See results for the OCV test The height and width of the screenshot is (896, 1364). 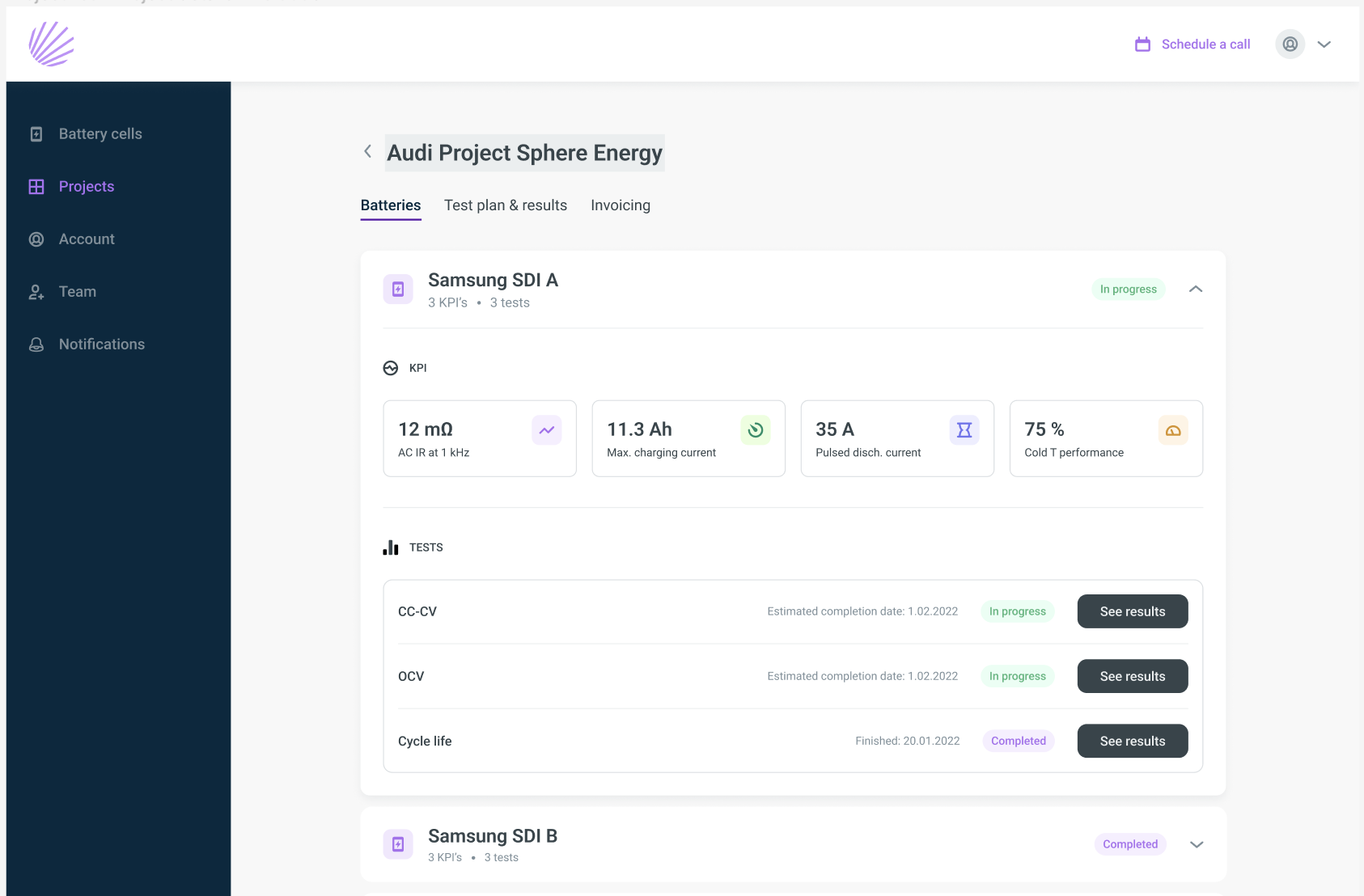click(1132, 676)
